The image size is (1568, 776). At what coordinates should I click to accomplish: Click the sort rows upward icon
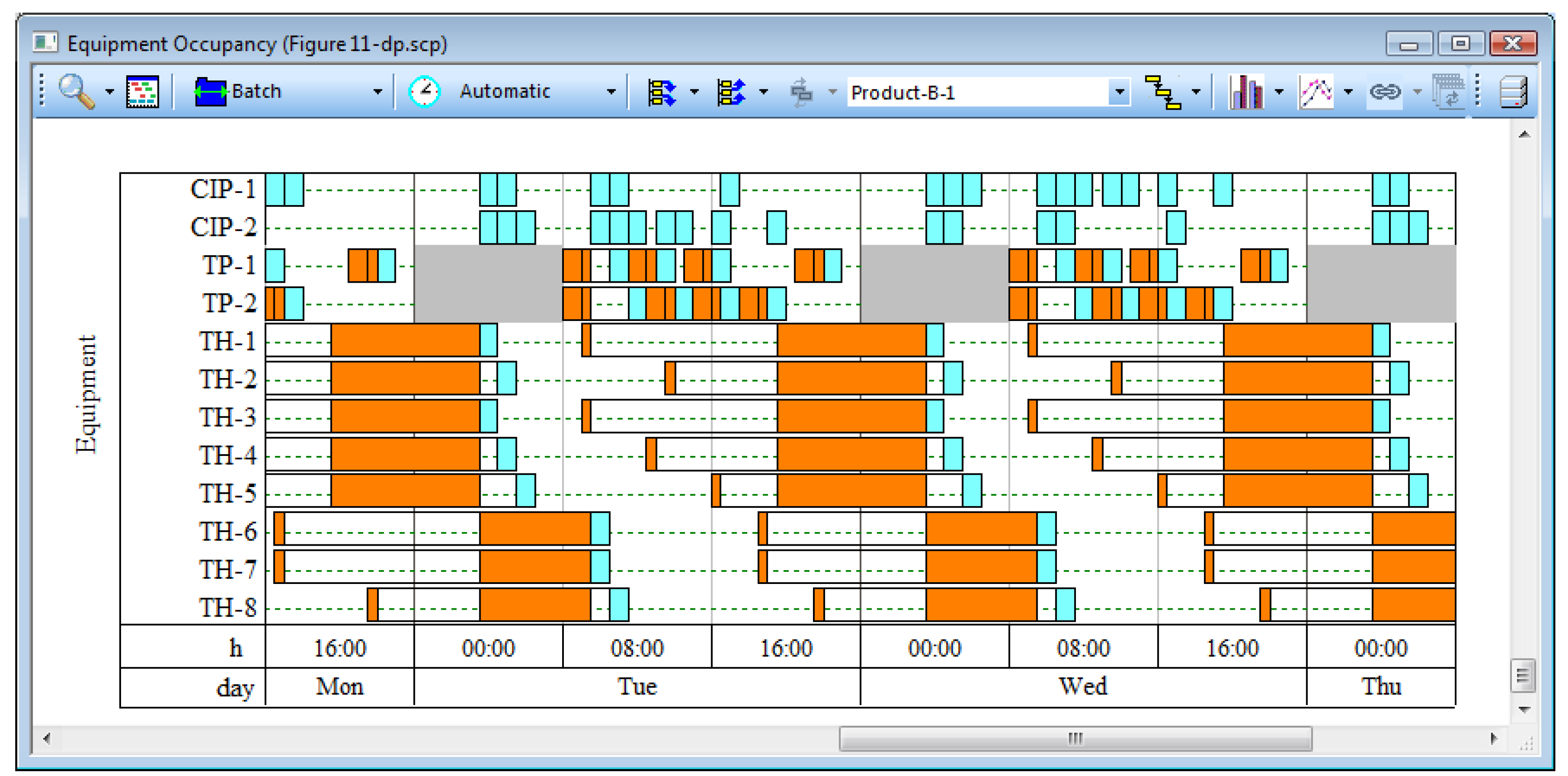tap(730, 92)
